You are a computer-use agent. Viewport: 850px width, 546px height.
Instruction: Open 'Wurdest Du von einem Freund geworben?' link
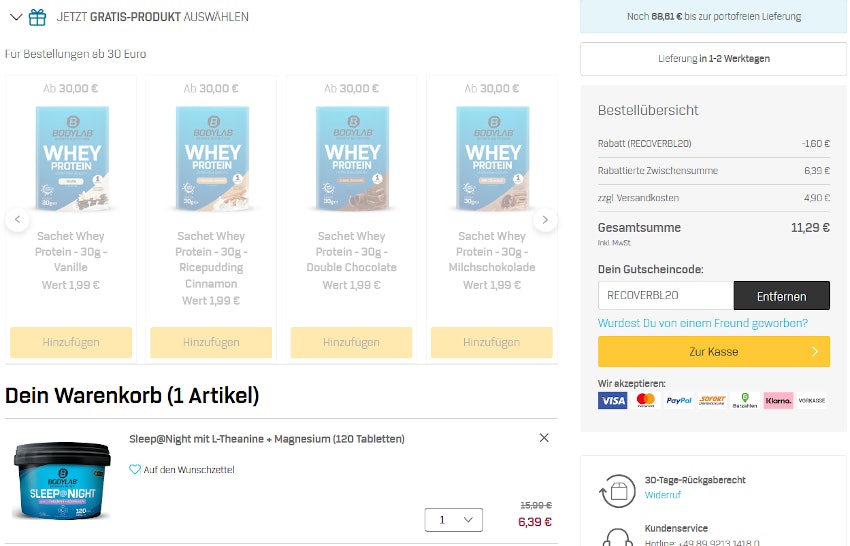[703, 323]
